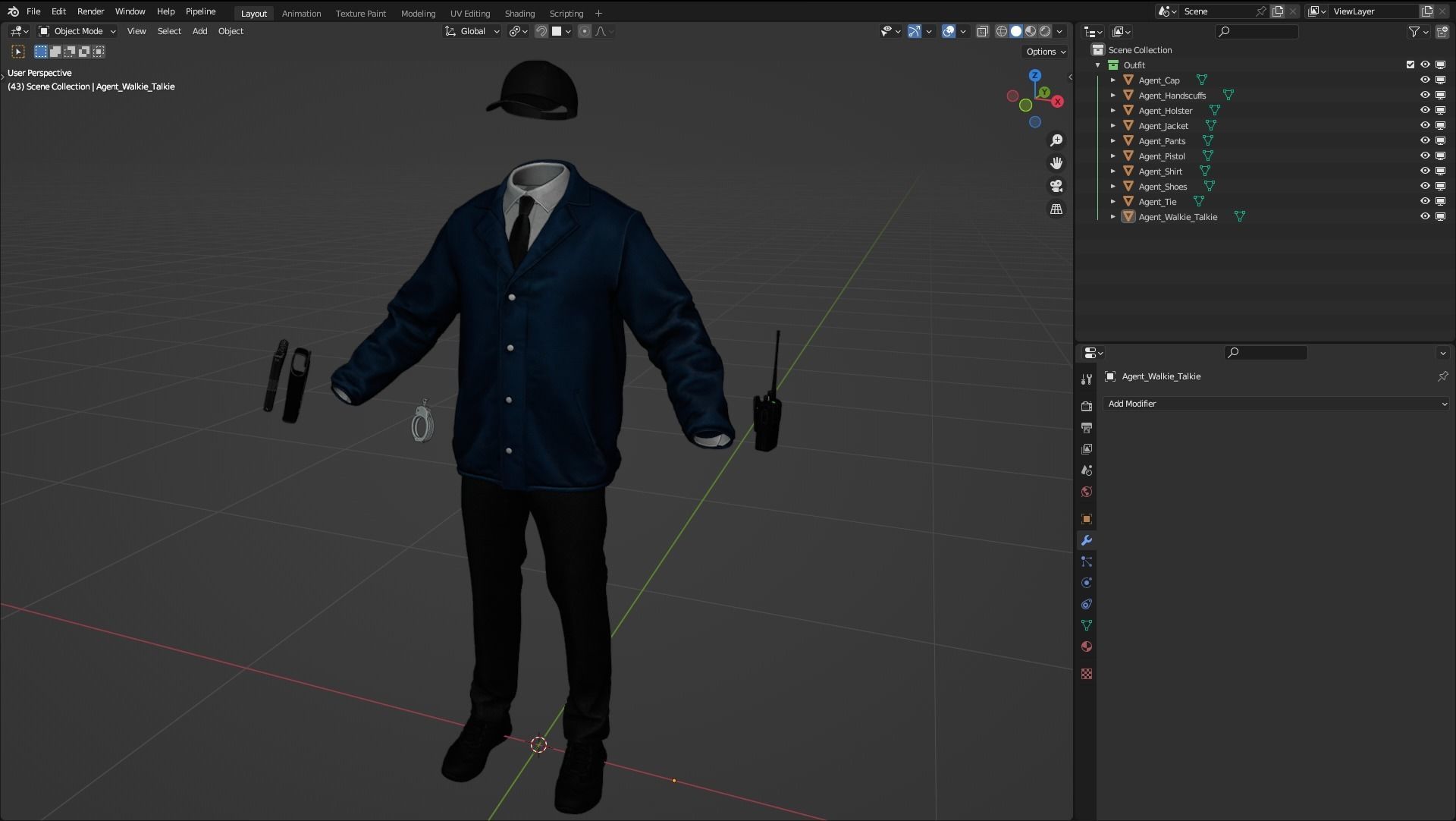Expand the Agent_Pants object
Viewport: 1456px width, 821px height.
(x=1113, y=141)
